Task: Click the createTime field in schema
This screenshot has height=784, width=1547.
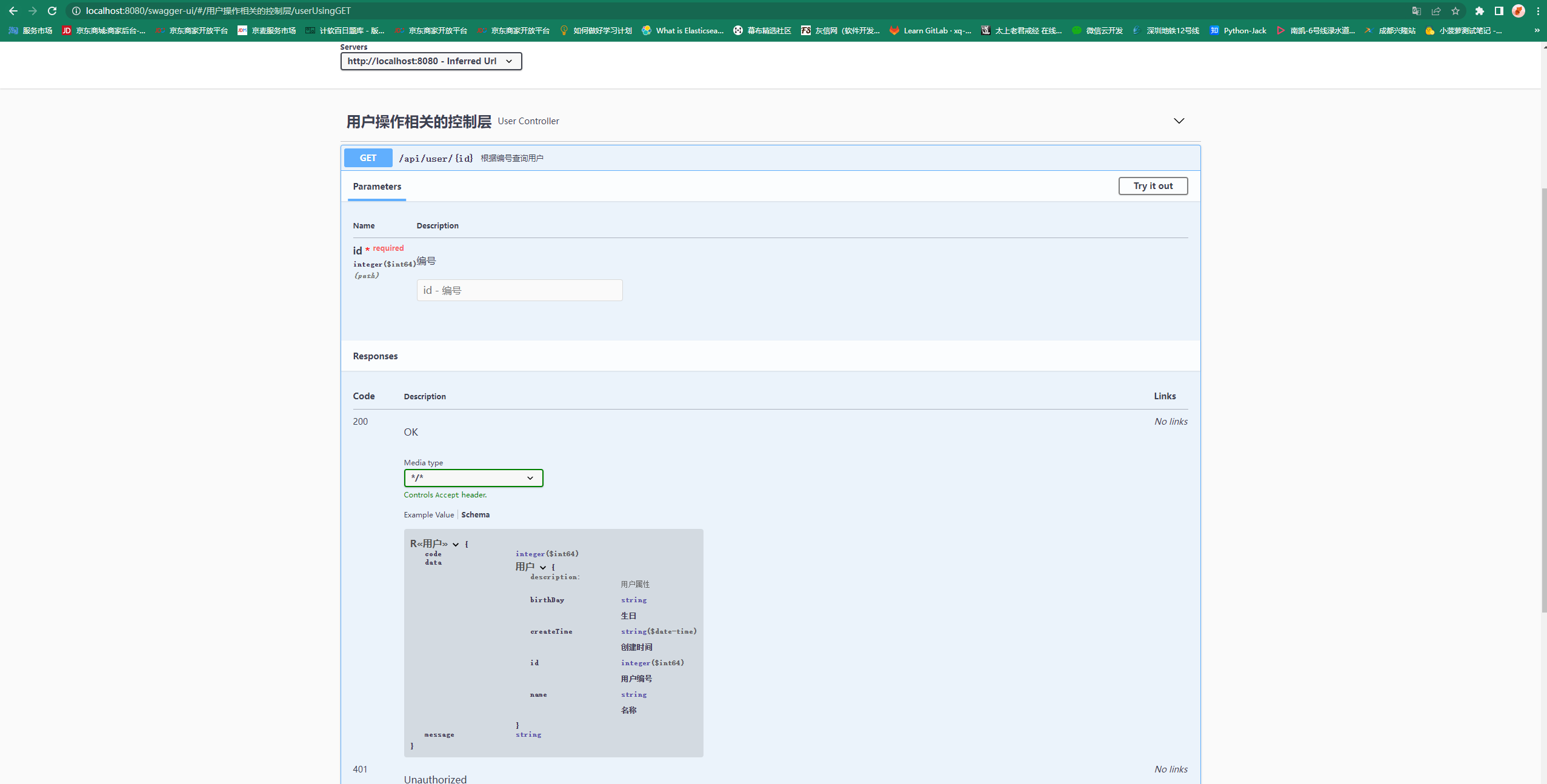Action: 551,631
